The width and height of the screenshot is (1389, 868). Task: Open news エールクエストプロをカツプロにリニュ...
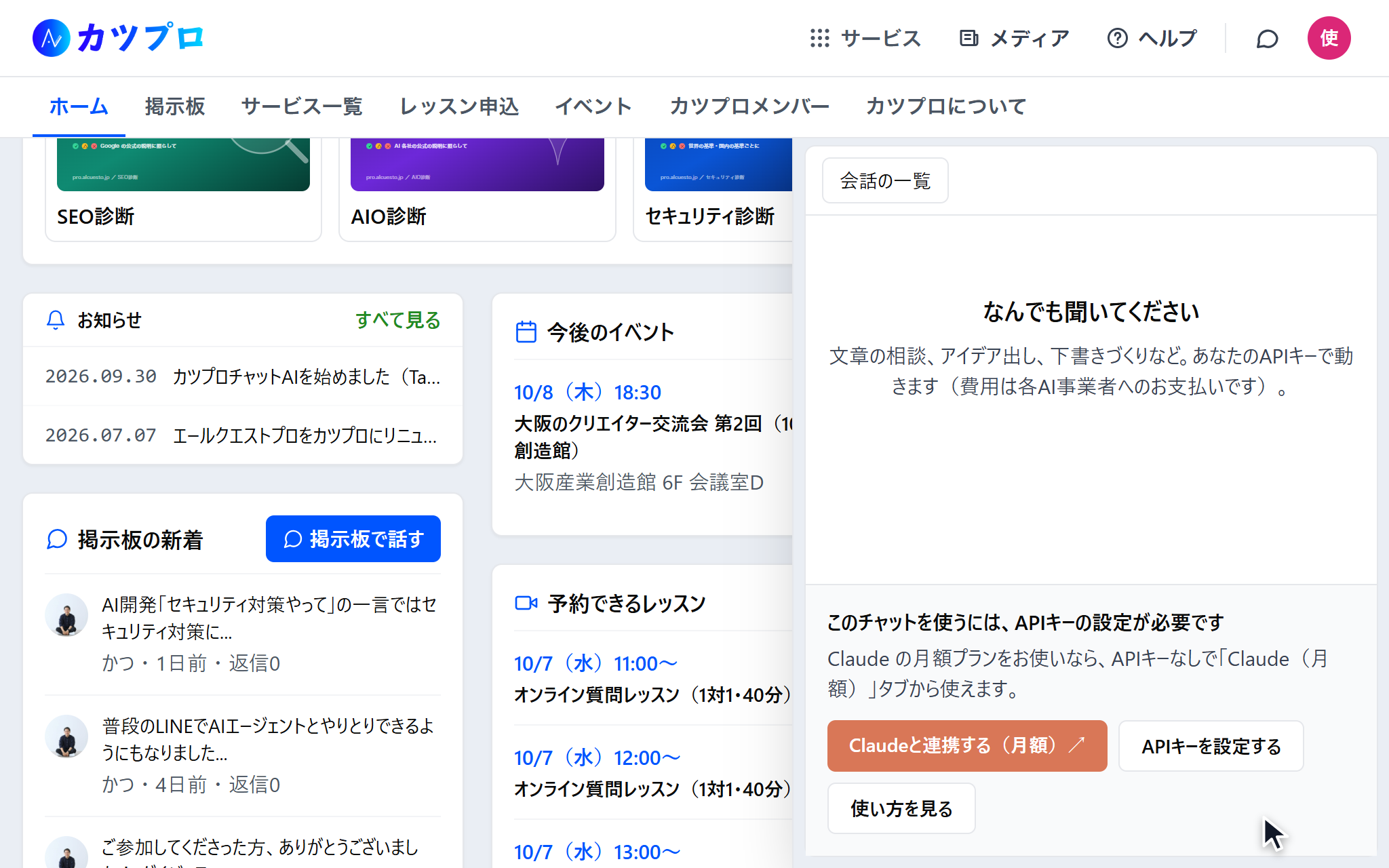[x=305, y=435]
